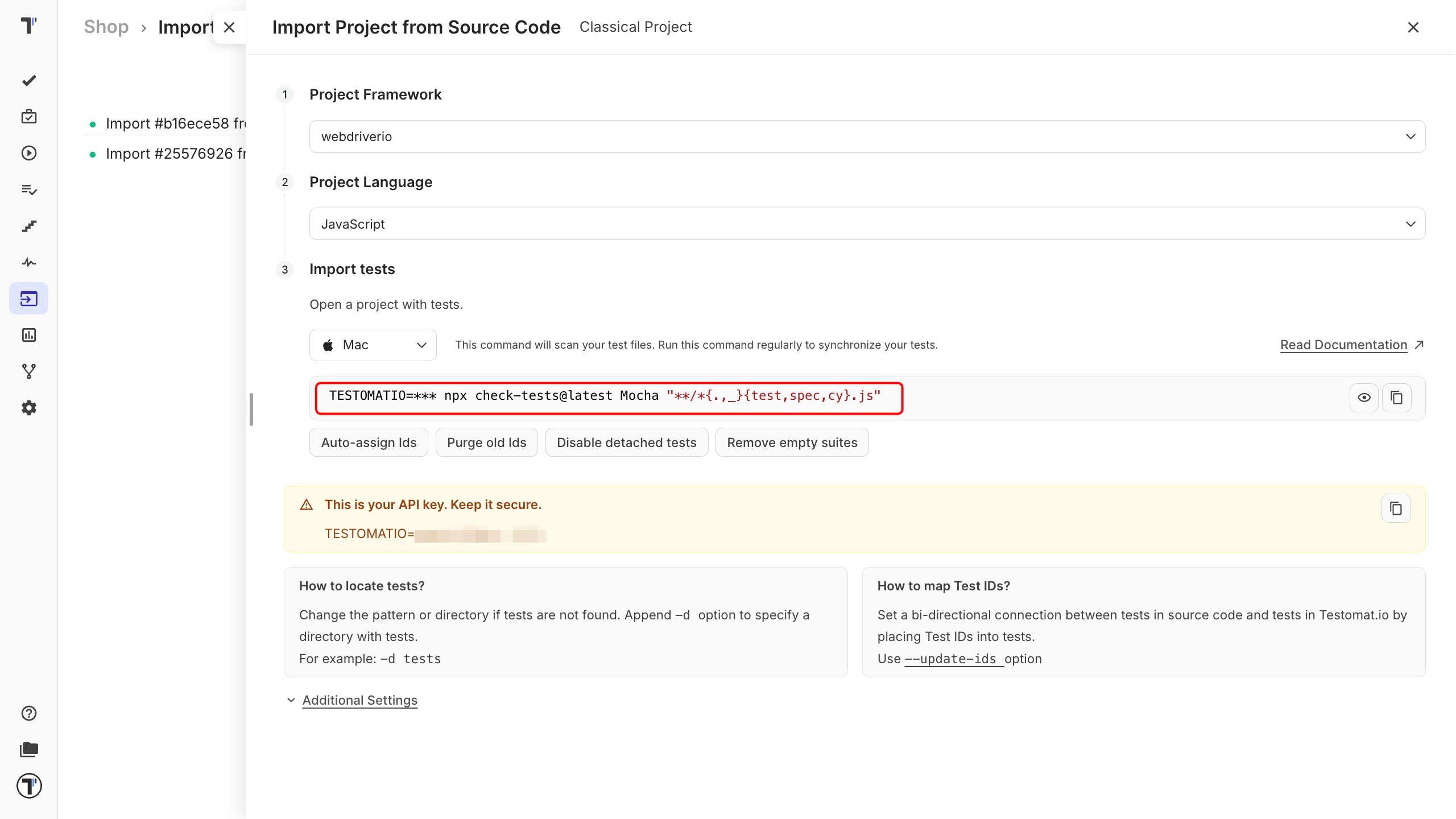The image size is (1456, 819).
Task: Open the Tests checkmark sidebar icon
Action: click(x=29, y=81)
